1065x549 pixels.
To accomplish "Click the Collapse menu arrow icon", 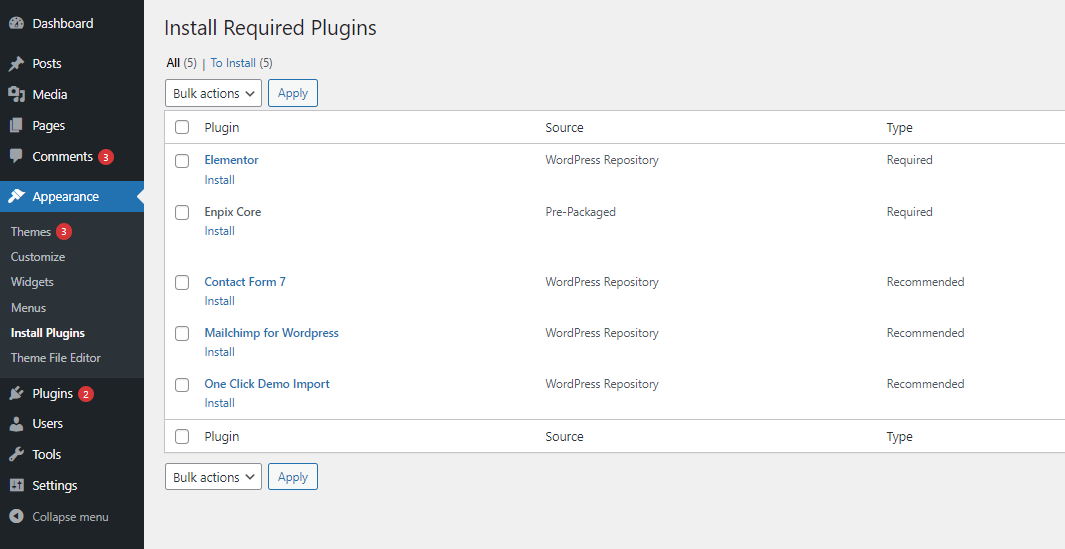I will click(16, 516).
